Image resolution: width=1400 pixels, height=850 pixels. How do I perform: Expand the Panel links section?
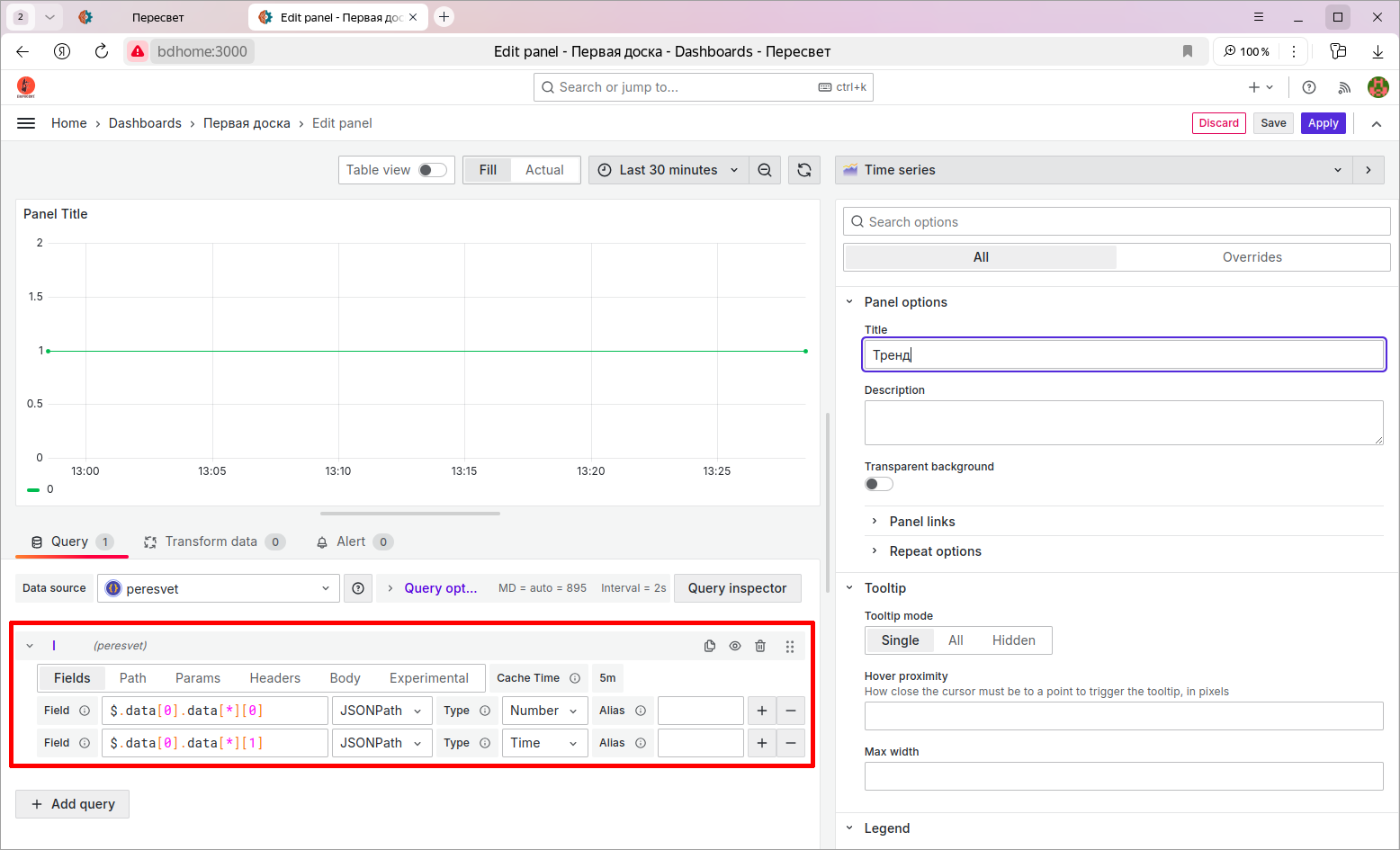pos(922,522)
